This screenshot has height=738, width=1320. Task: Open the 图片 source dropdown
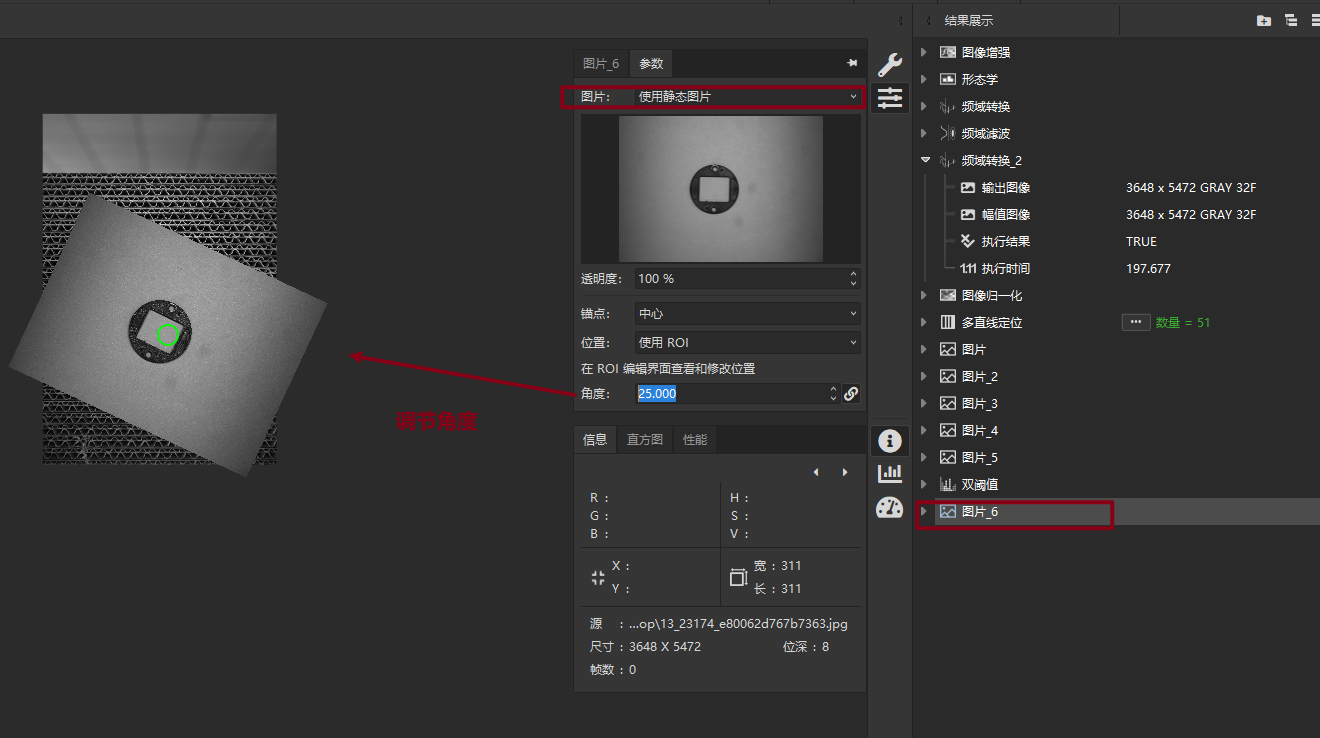[747, 97]
